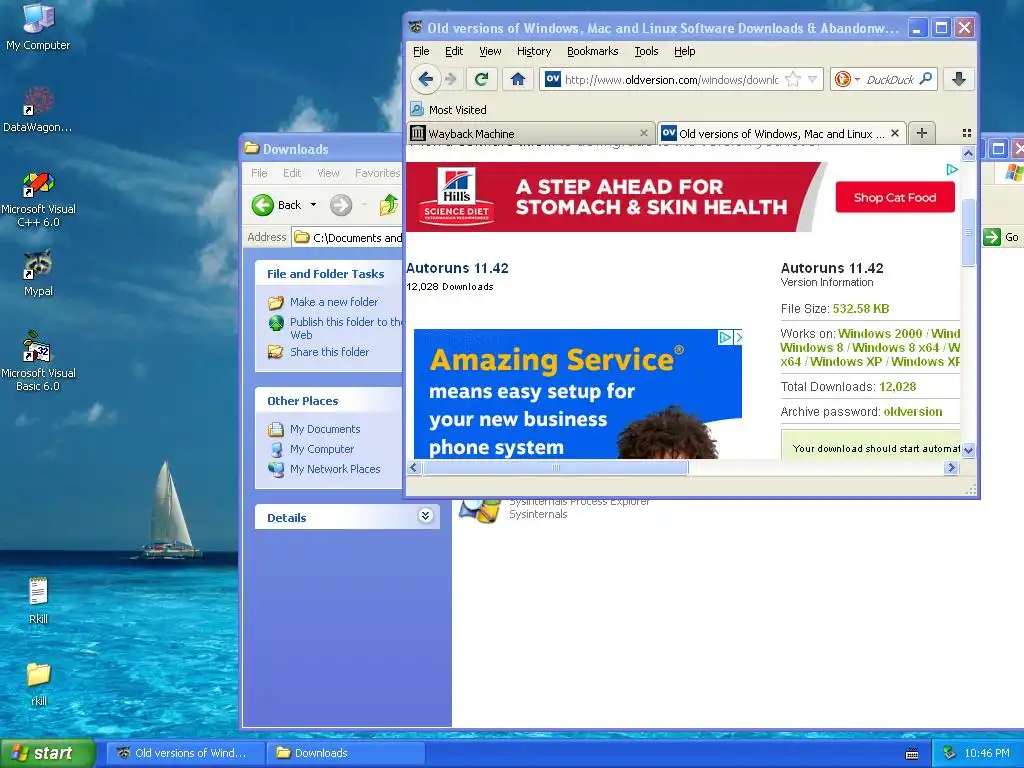Collapse the Other Places panel header
Screen dimensions: 1024x768
point(328,400)
